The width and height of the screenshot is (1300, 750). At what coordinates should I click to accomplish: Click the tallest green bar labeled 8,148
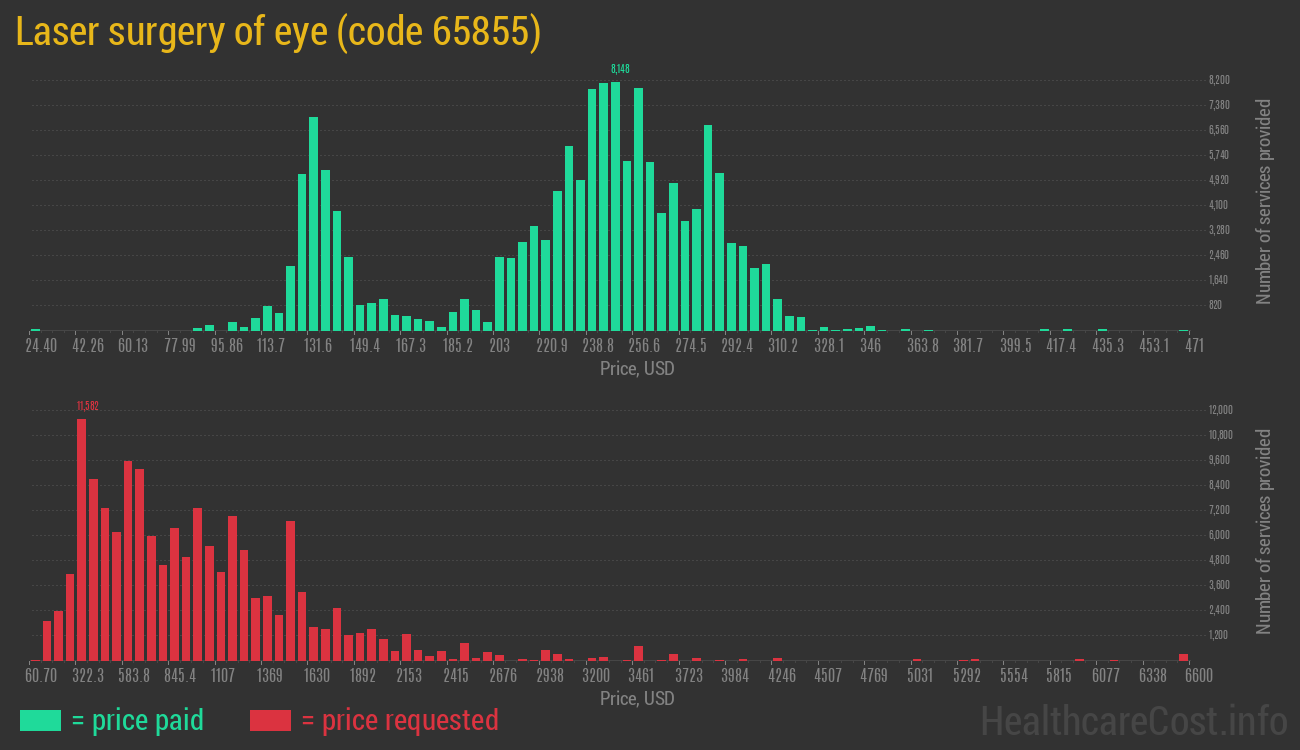point(616,206)
